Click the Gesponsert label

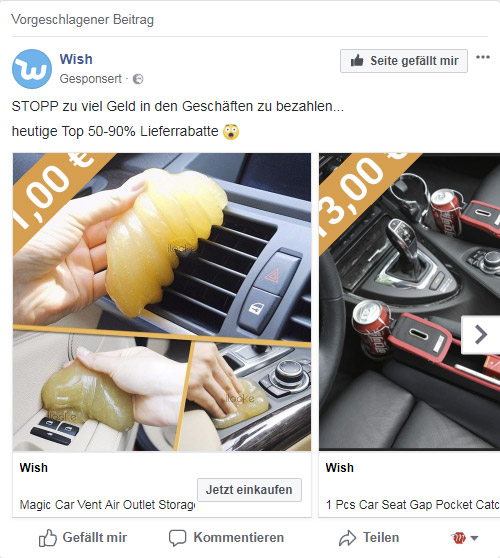click(90, 79)
